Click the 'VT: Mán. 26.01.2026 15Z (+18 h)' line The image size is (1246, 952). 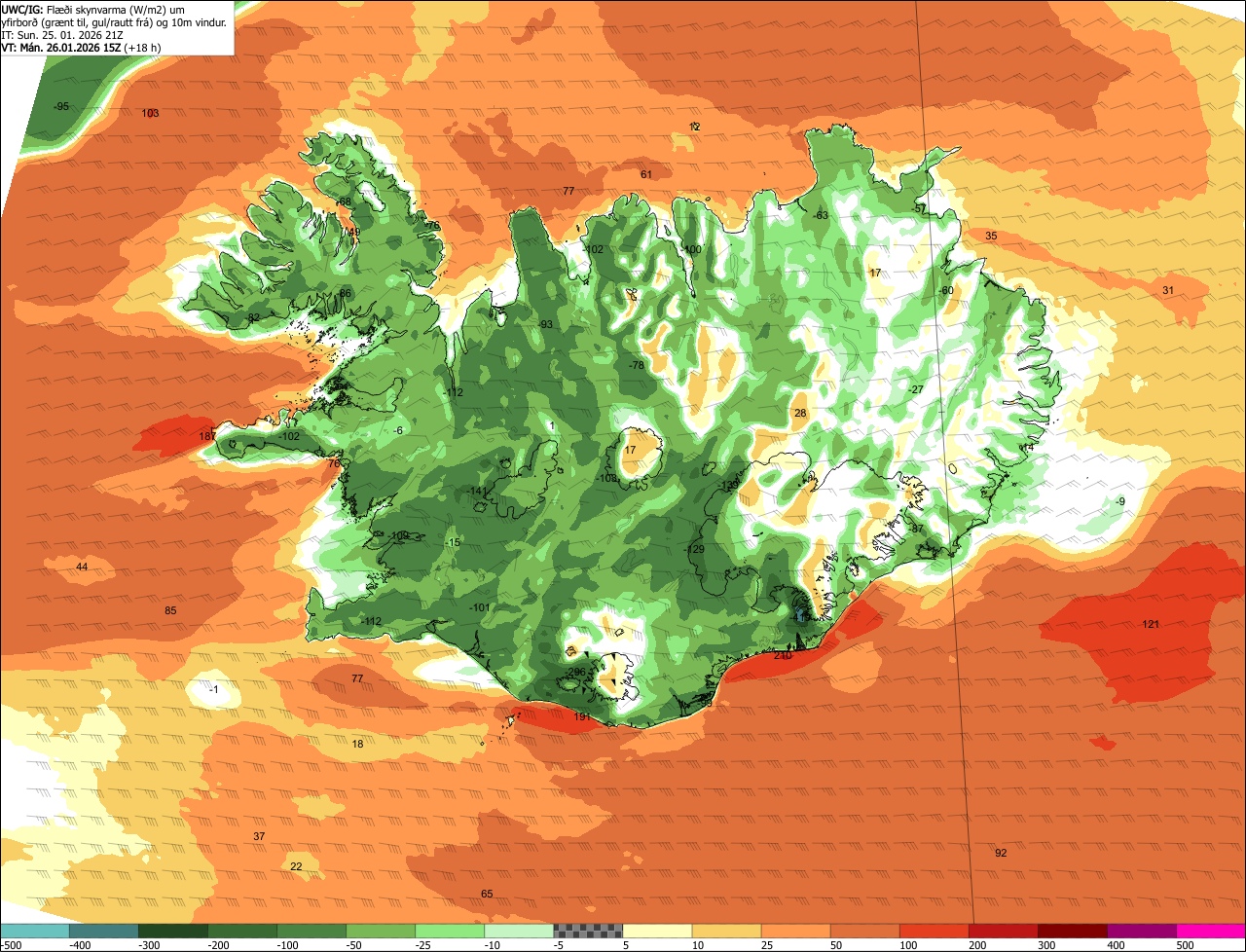pyautogui.click(x=81, y=47)
